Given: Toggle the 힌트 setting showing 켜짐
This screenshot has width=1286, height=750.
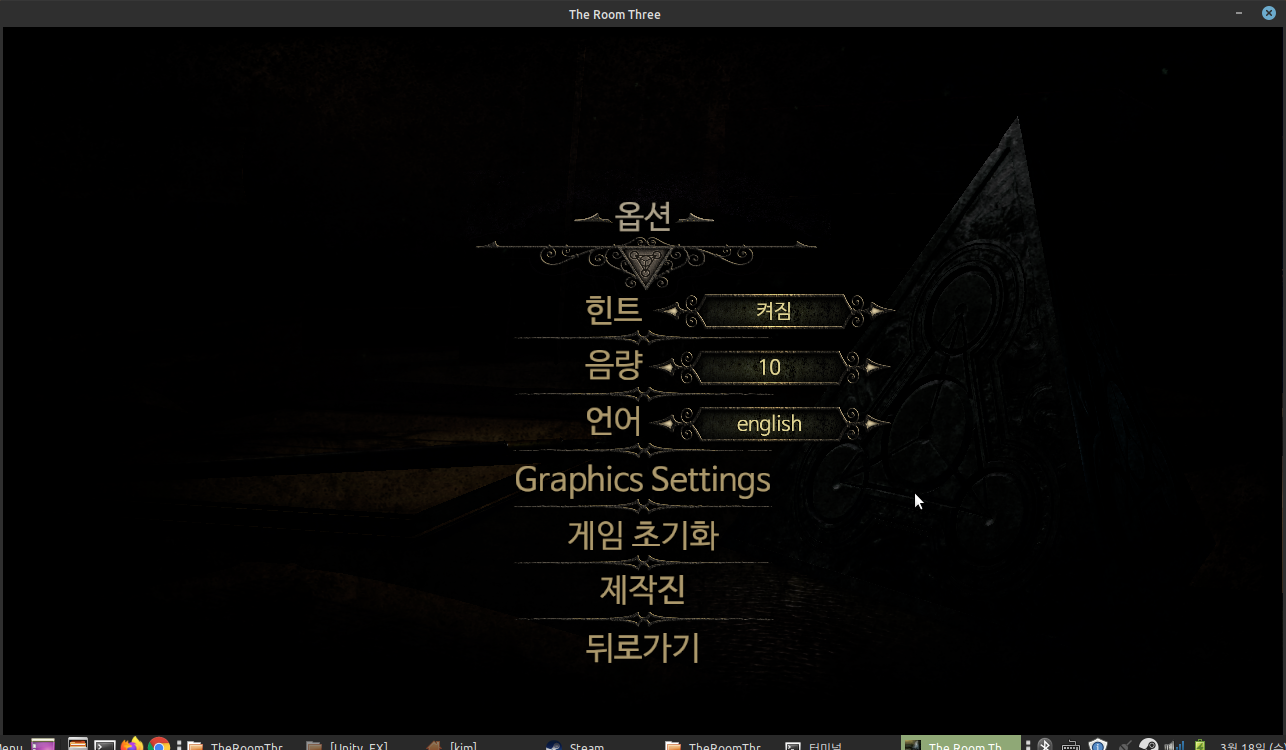Looking at the screenshot, I should click(x=774, y=311).
